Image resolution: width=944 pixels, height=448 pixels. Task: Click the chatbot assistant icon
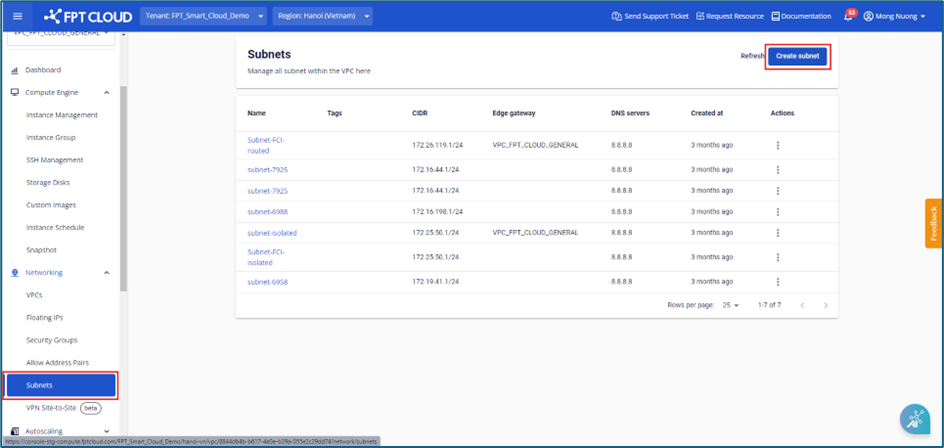914,420
